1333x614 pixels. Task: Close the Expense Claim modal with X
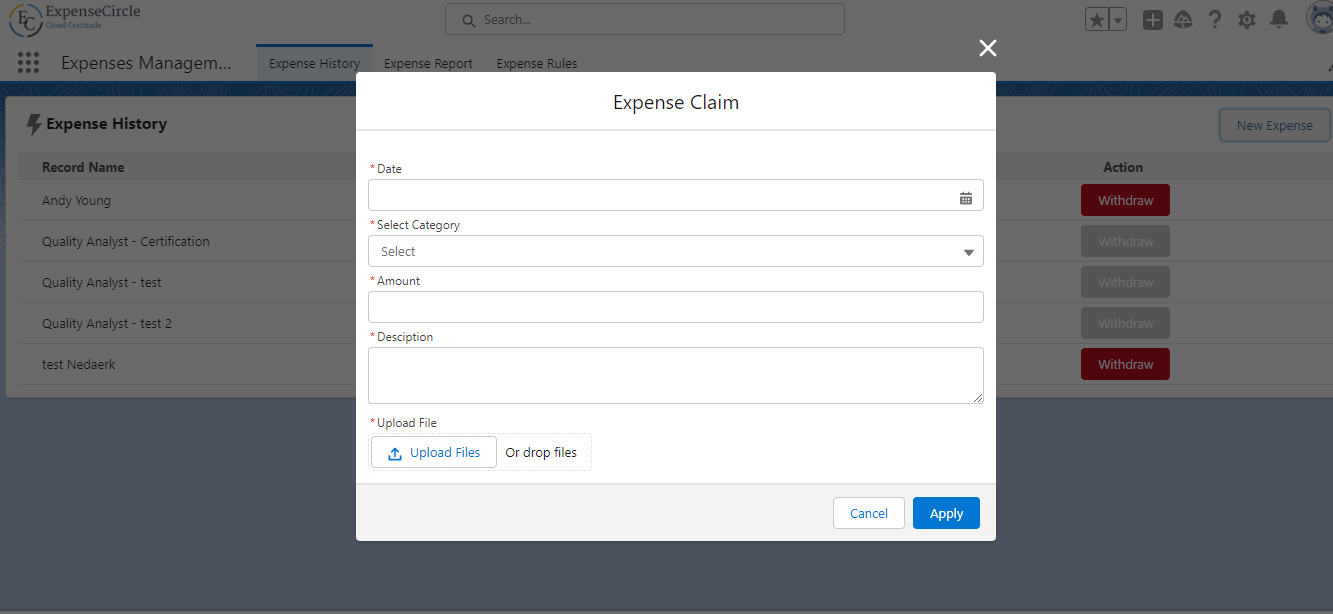[988, 48]
